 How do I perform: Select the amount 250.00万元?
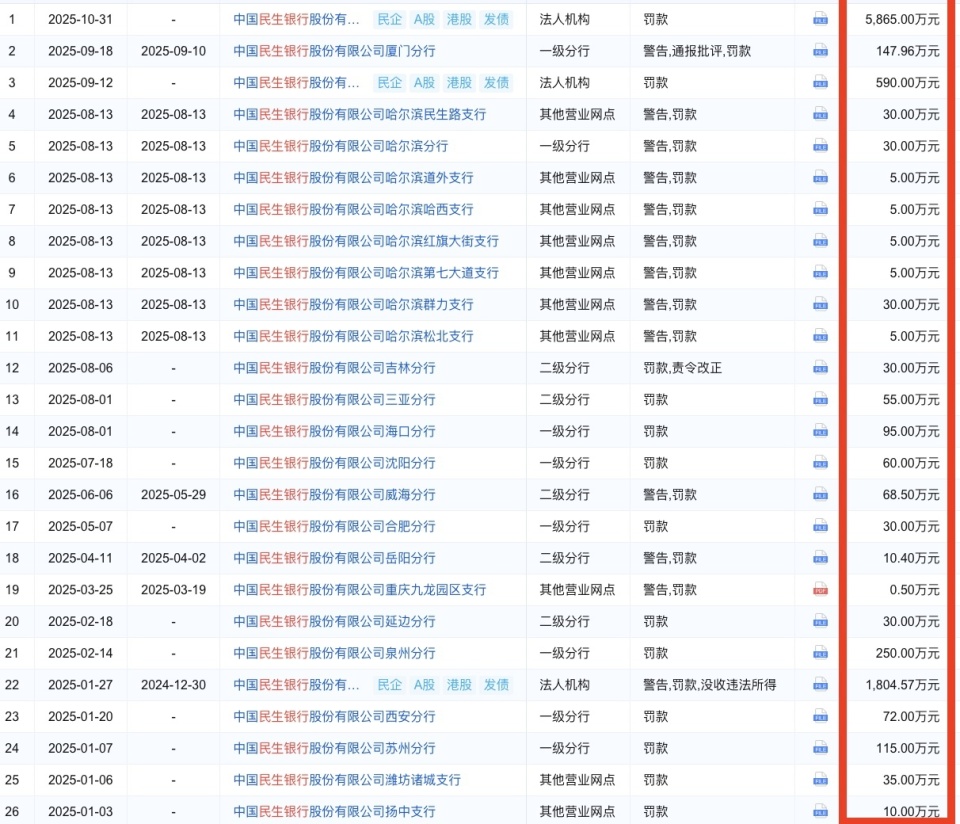click(907, 653)
